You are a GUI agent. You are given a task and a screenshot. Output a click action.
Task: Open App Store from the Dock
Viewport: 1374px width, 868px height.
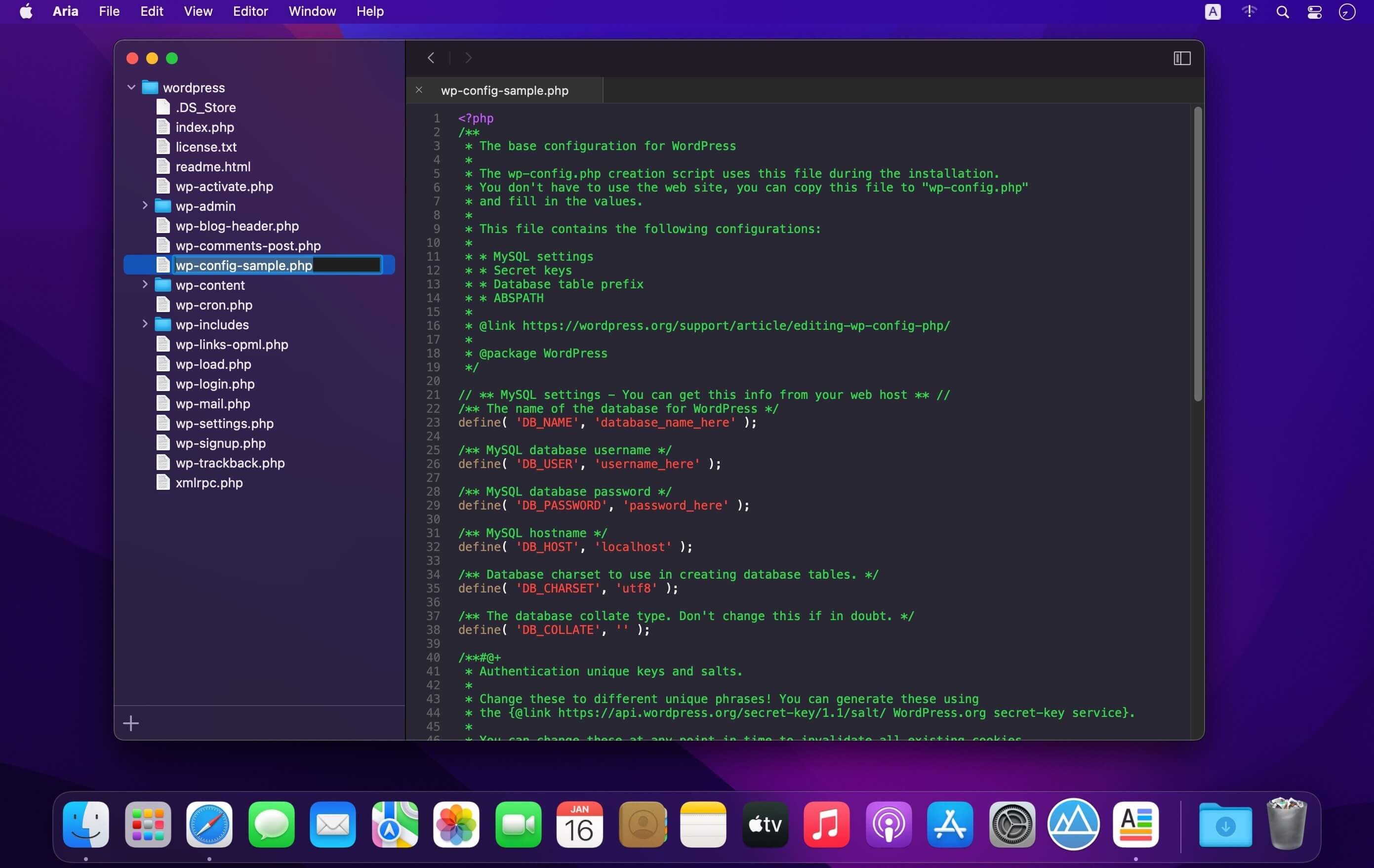pos(949,824)
